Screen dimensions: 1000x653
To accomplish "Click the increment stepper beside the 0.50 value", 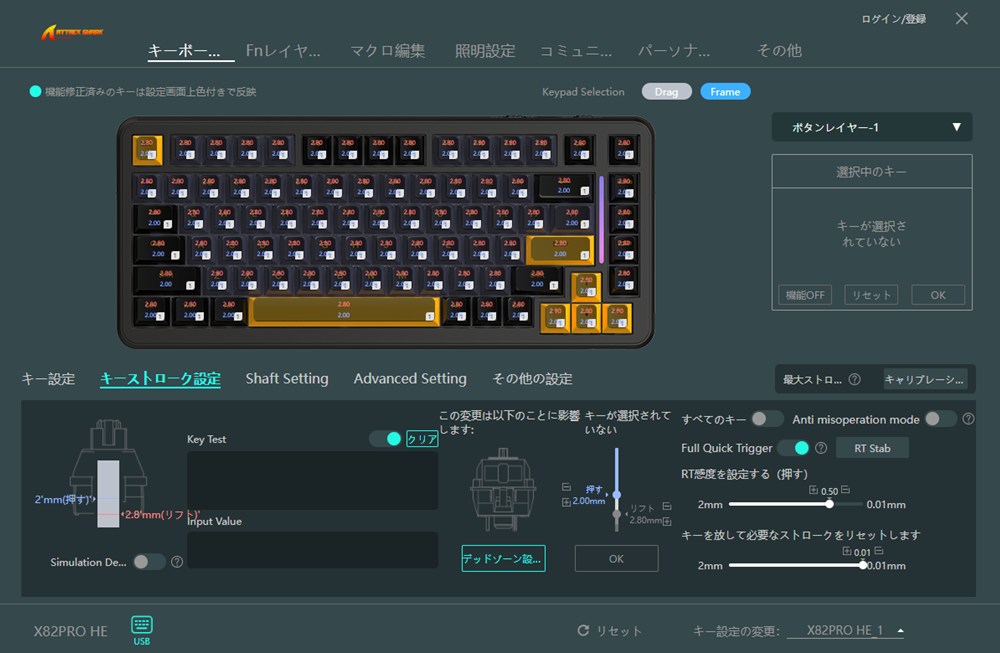I will click(813, 489).
